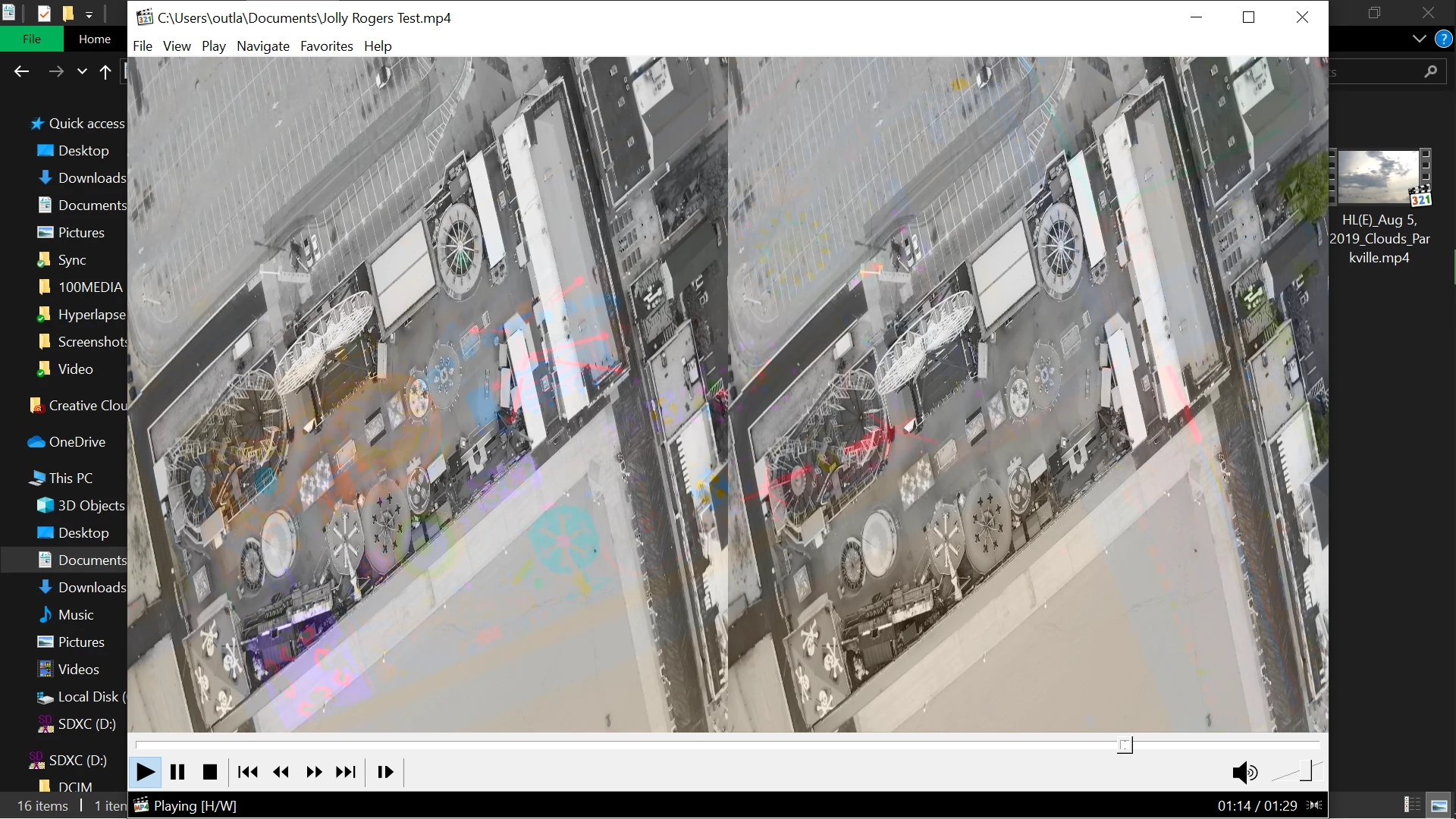The width and height of the screenshot is (1456, 819).
Task: Adjust the volume slider
Action: pos(1306,772)
